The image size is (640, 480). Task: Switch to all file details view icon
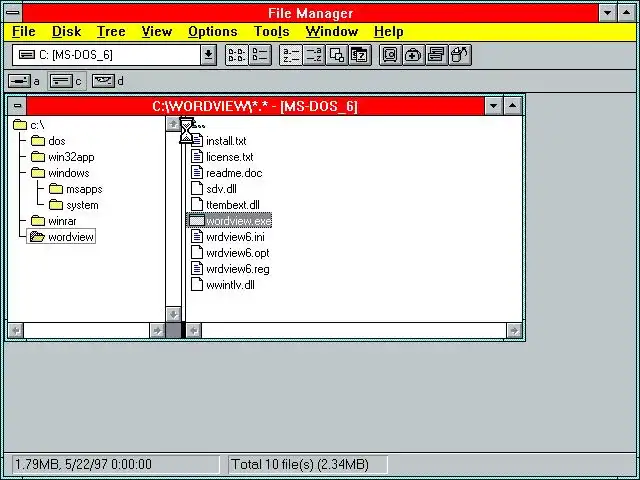tap(260, 55)
